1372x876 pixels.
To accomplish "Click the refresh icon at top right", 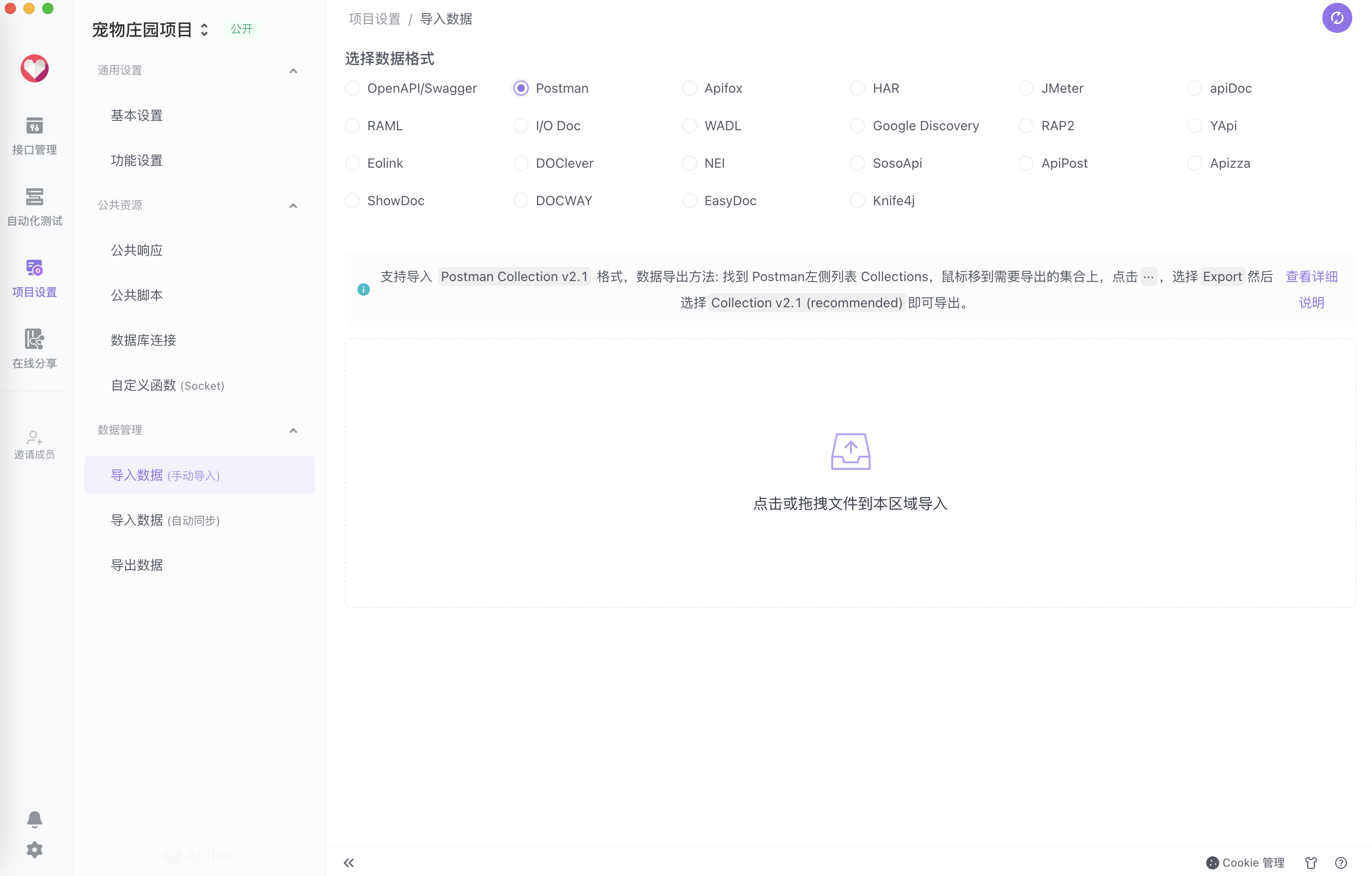I will click(1337, 18).
